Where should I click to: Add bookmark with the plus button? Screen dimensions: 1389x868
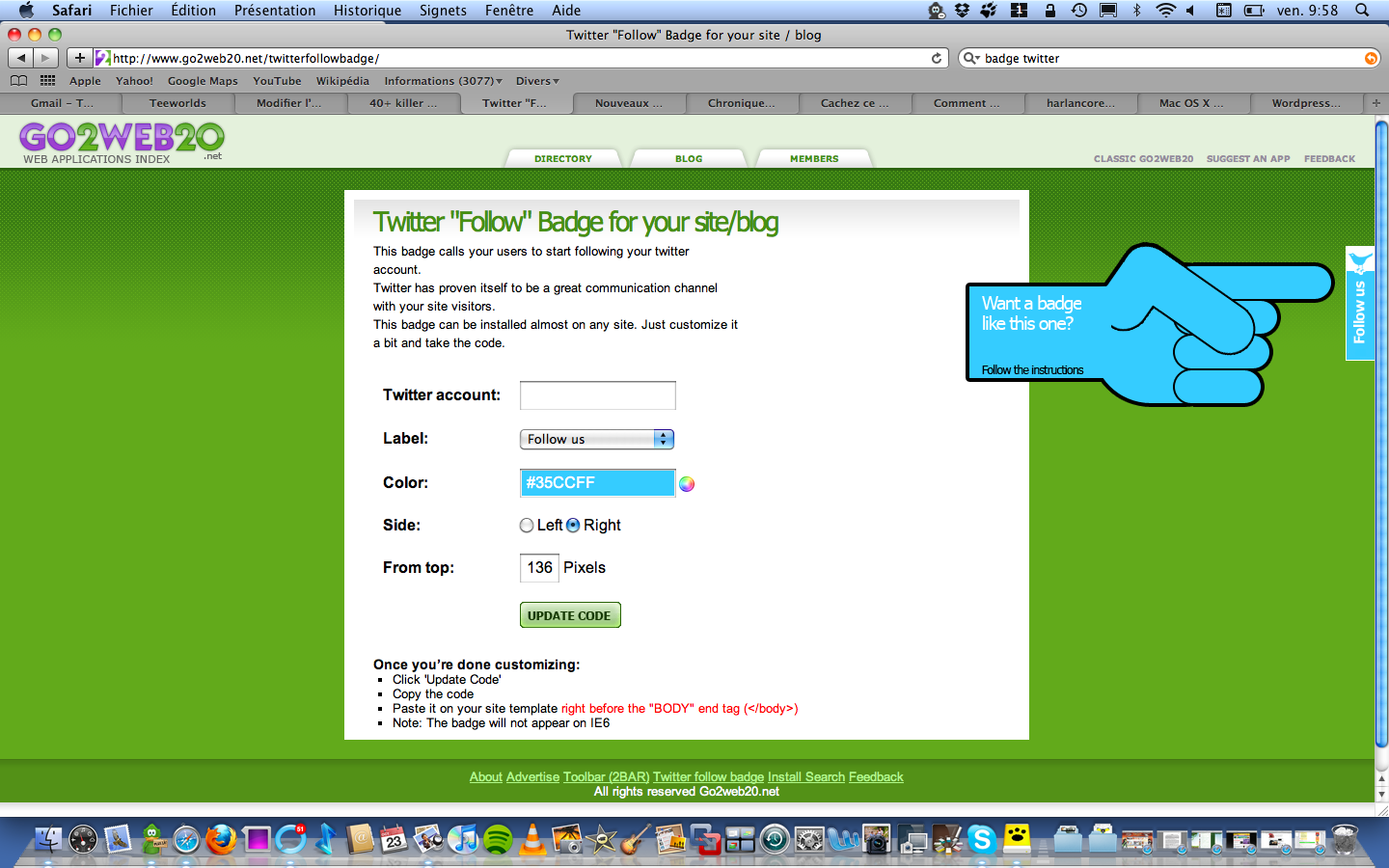(79, 58)
